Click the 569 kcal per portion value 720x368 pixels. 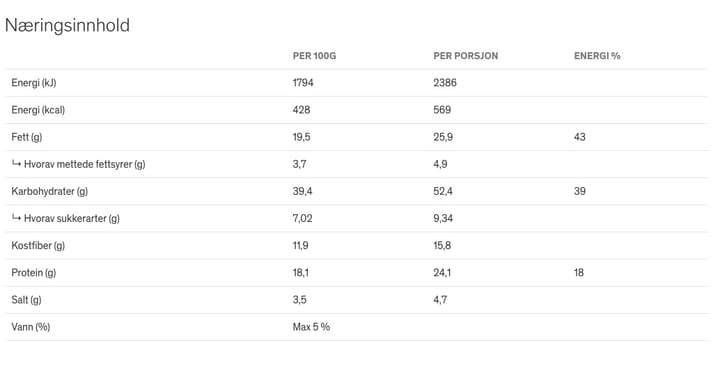(x=442, y=110)
